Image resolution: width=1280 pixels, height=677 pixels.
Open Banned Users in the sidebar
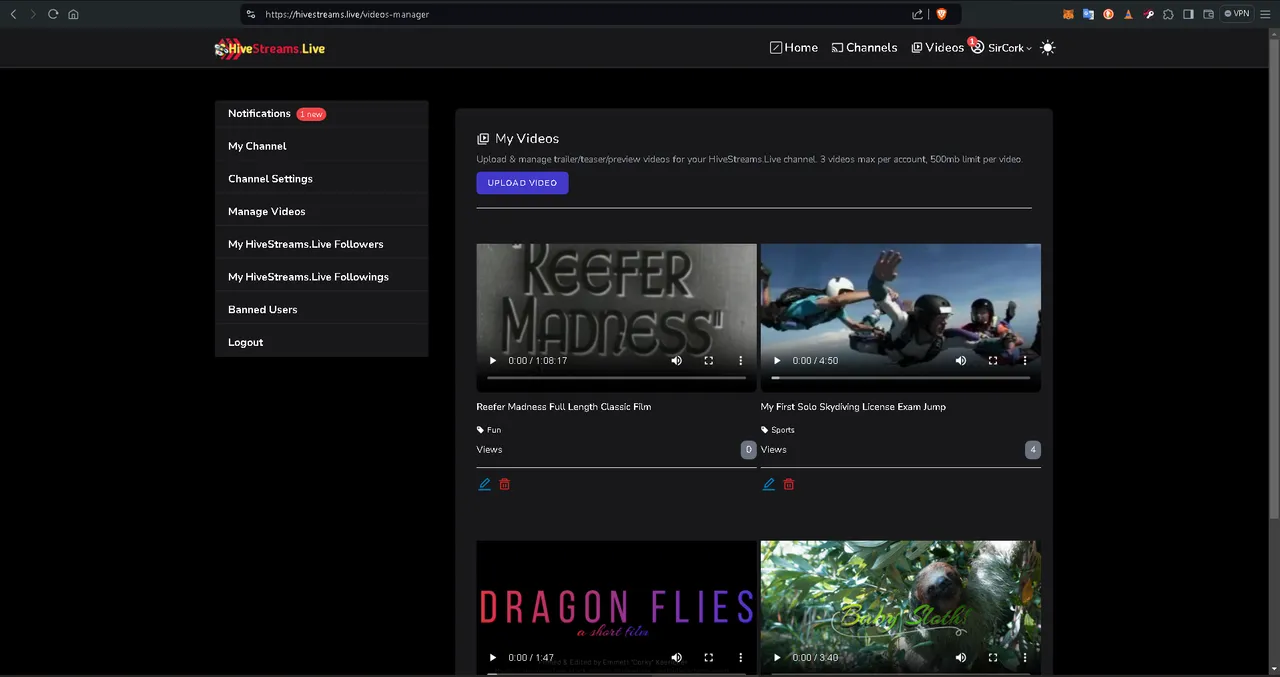[x=321, y=310]
